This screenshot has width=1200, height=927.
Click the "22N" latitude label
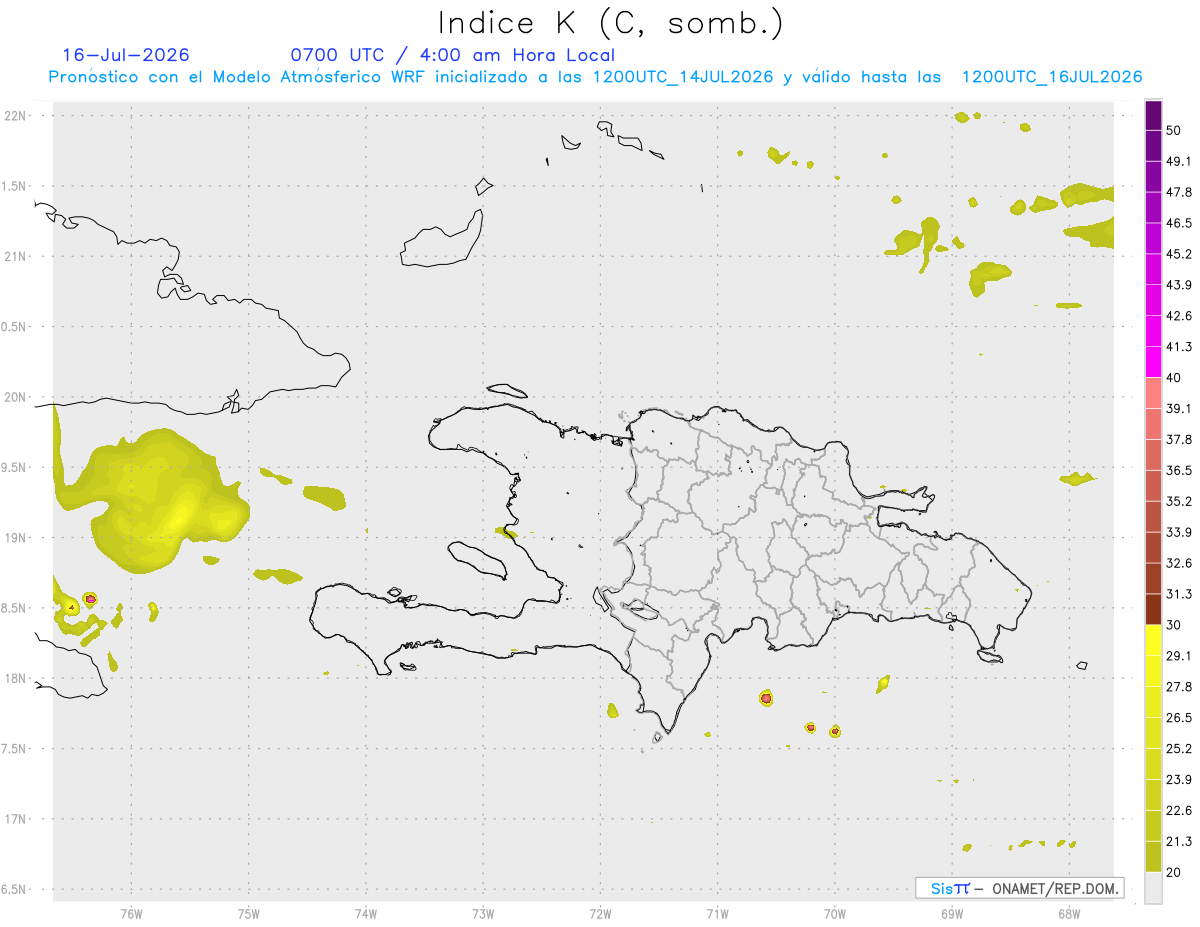coord(17,116)
